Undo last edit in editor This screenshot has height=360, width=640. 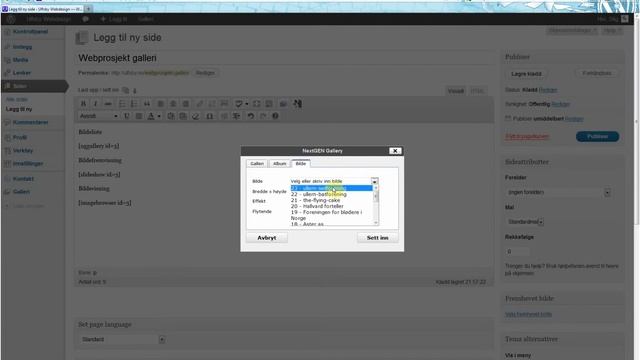(x=251, y=116)
